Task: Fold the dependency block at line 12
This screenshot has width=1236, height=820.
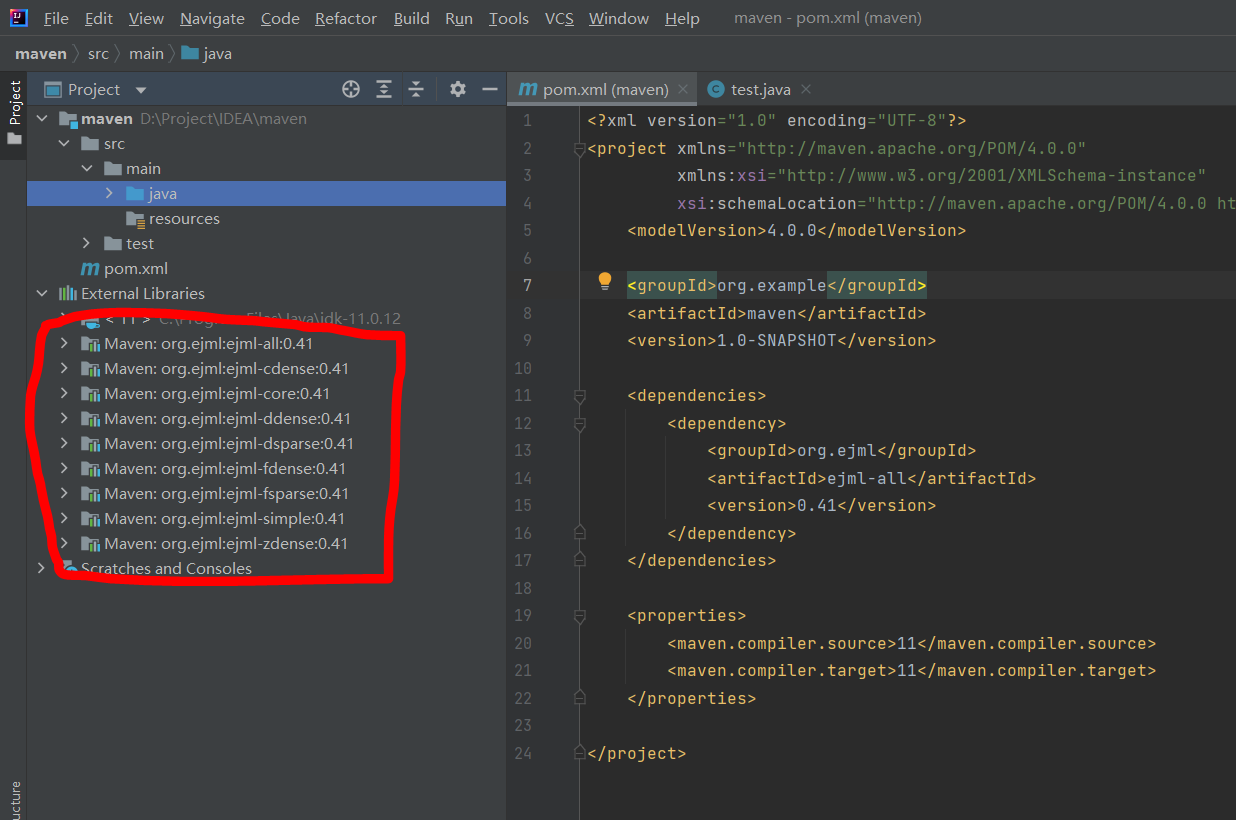Action: (x=579, y=424)
